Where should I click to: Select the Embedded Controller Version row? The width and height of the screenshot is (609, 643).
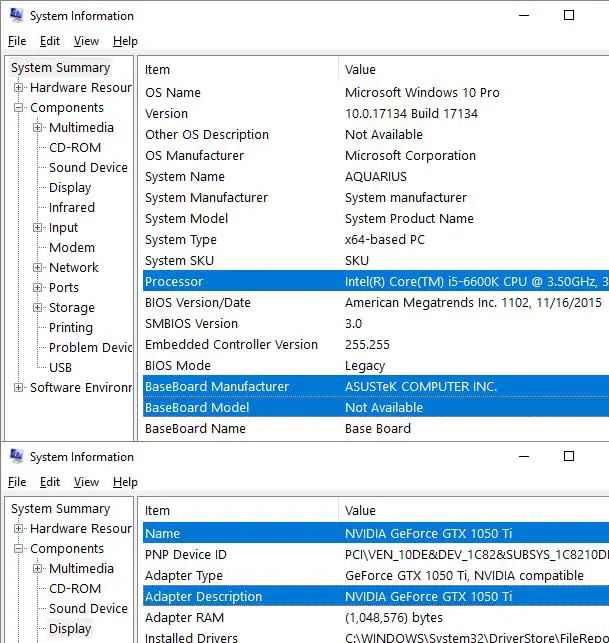coord(376,344)
